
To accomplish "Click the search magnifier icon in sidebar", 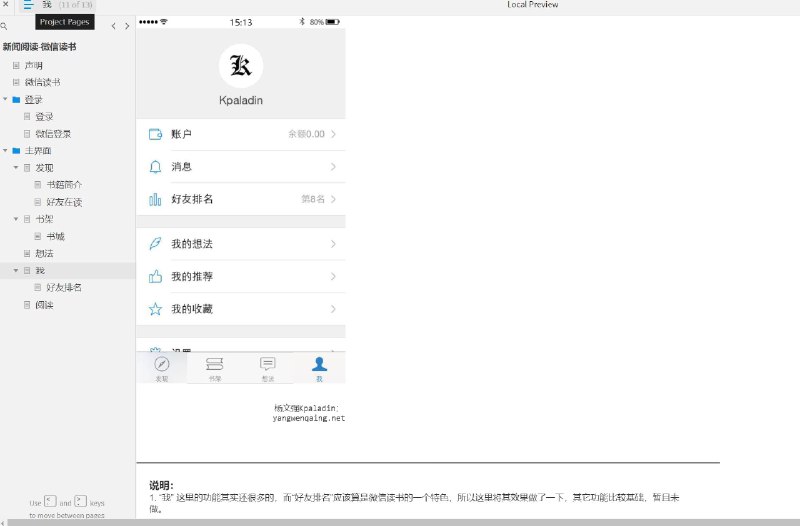I will pos(4,26).
